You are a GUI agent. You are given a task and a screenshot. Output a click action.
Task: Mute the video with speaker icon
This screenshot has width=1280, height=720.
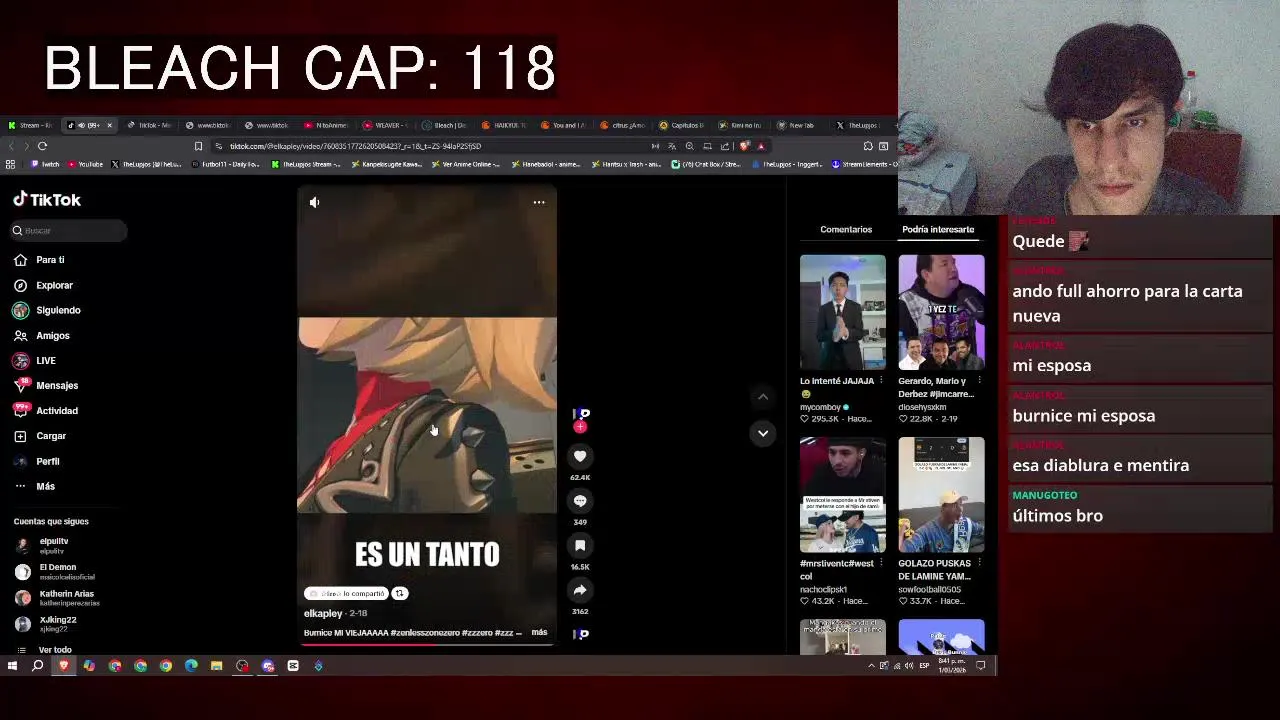[315, 203]
